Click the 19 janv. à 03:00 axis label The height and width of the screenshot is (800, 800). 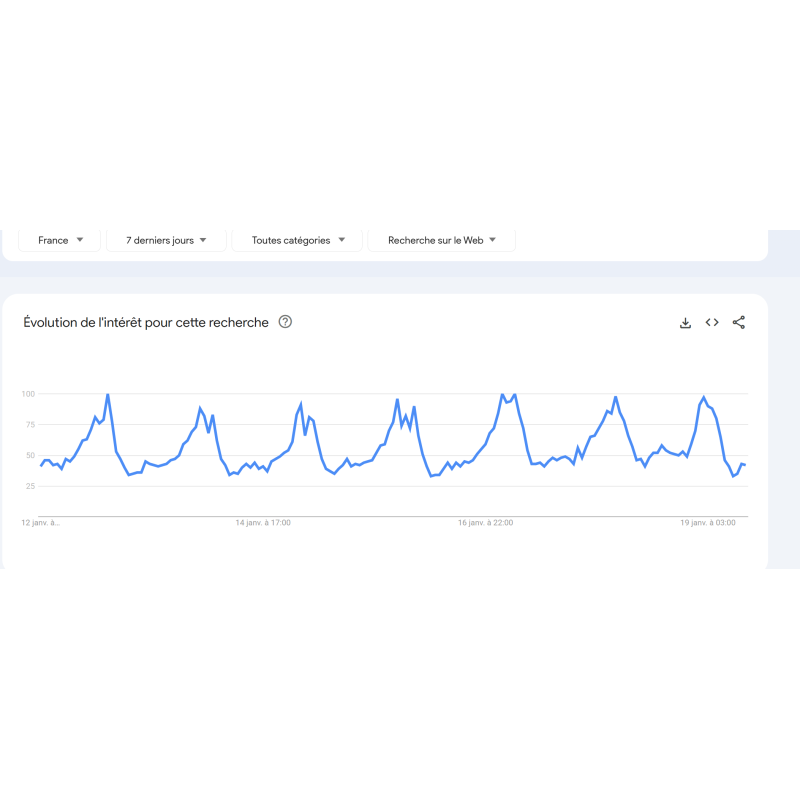(x=708, y=522)
